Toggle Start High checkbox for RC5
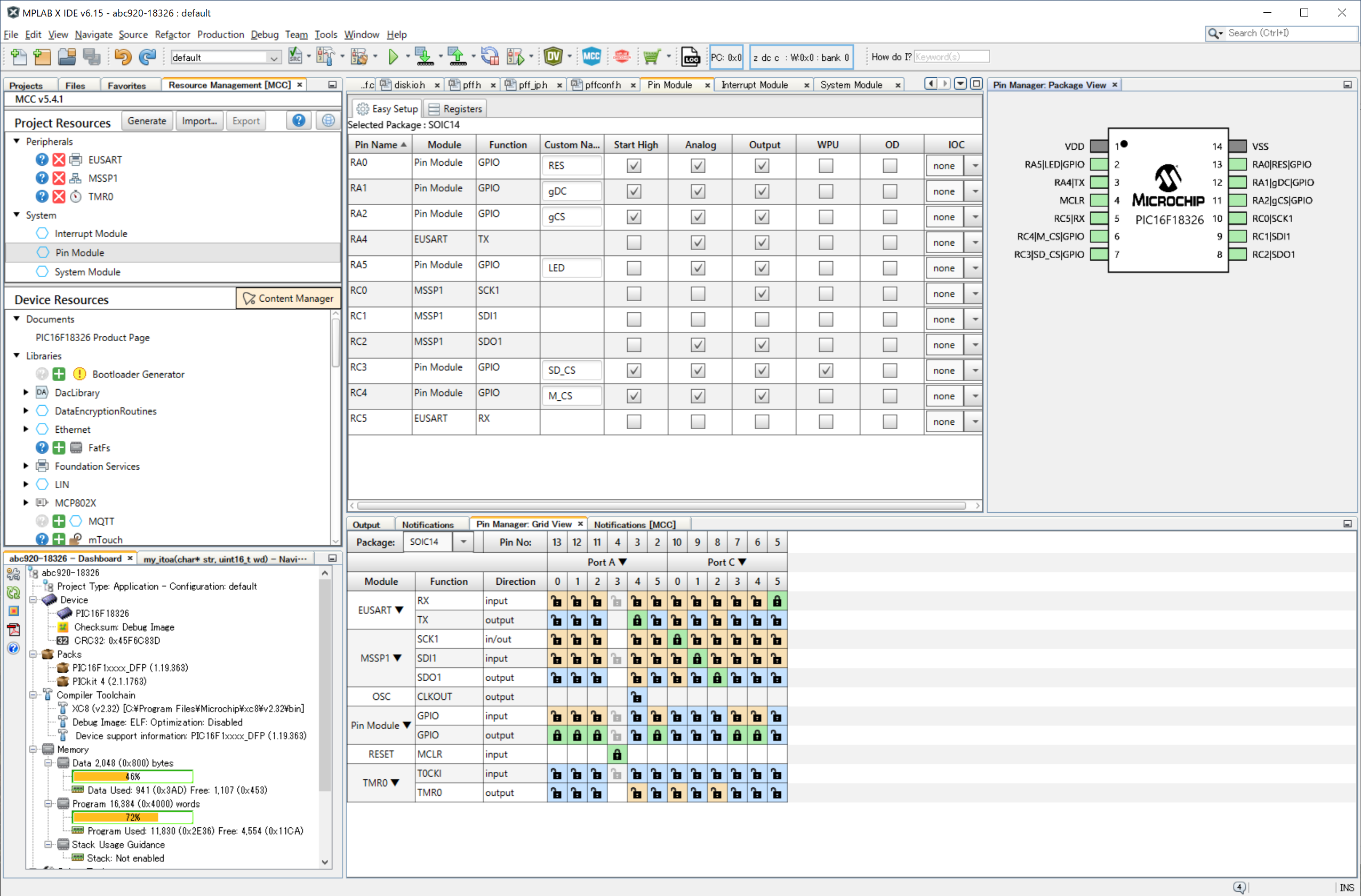Image resolution: width=1361 pixels, height=896 pixels. [x=634, y=422]
